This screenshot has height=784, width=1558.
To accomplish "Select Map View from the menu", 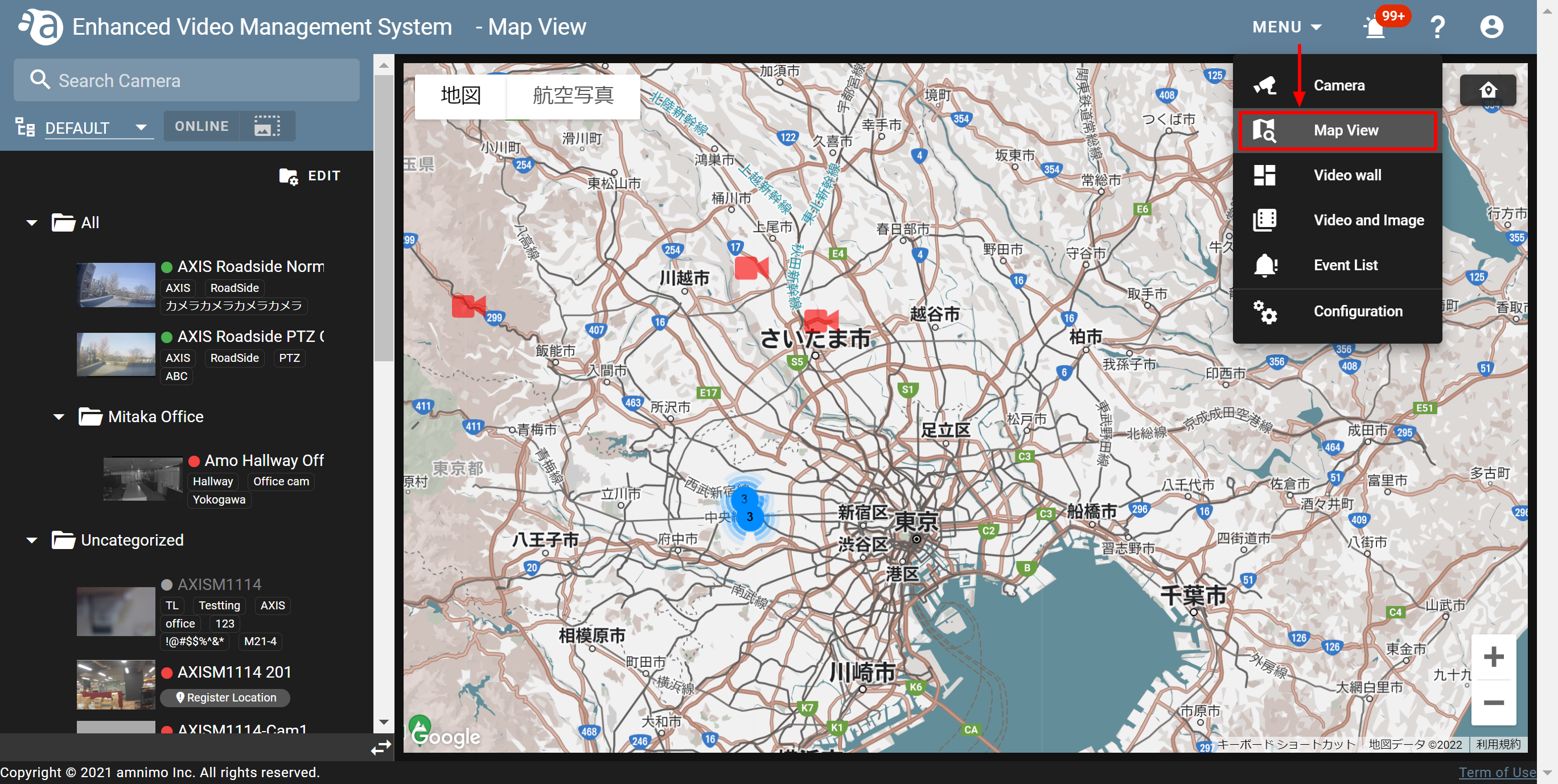I will [x=1337, y=130].
